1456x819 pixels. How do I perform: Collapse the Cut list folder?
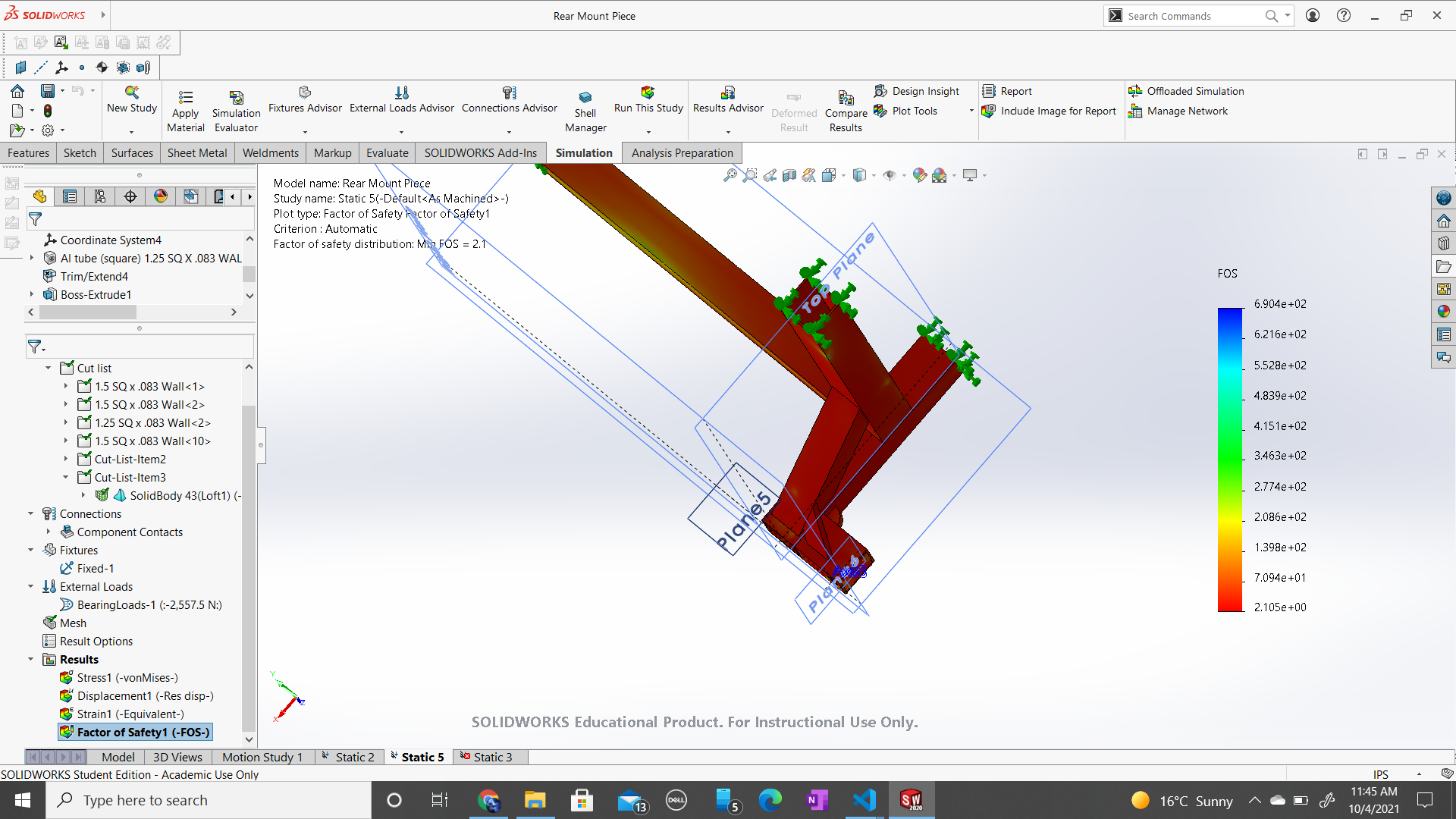48,368
